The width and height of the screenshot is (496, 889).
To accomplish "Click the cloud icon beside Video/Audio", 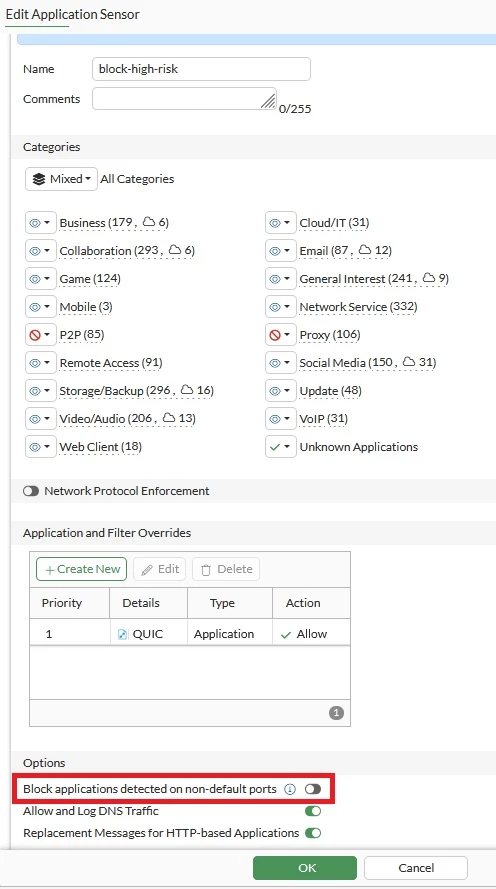I will pyautogui.click(x=169, y=418).
